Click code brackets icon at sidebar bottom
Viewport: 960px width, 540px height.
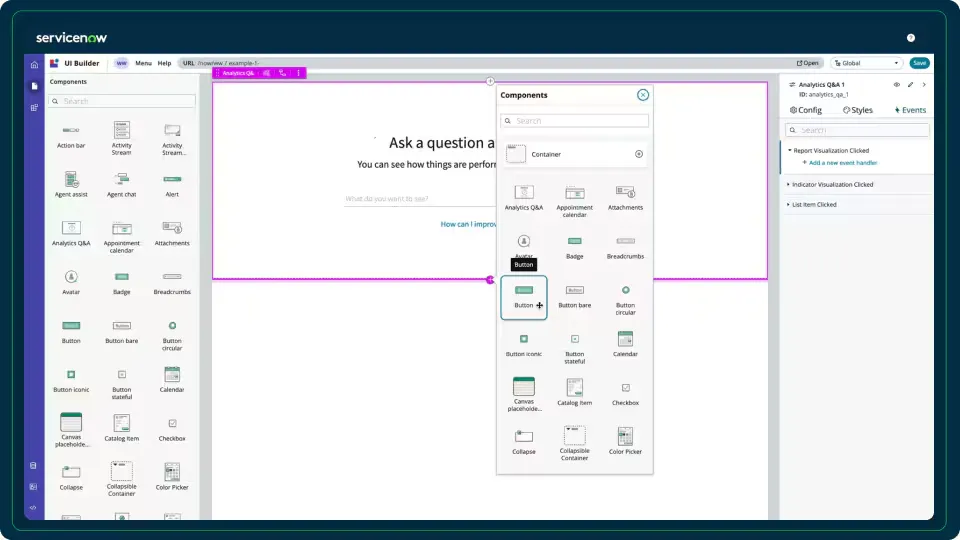point(33,508)
